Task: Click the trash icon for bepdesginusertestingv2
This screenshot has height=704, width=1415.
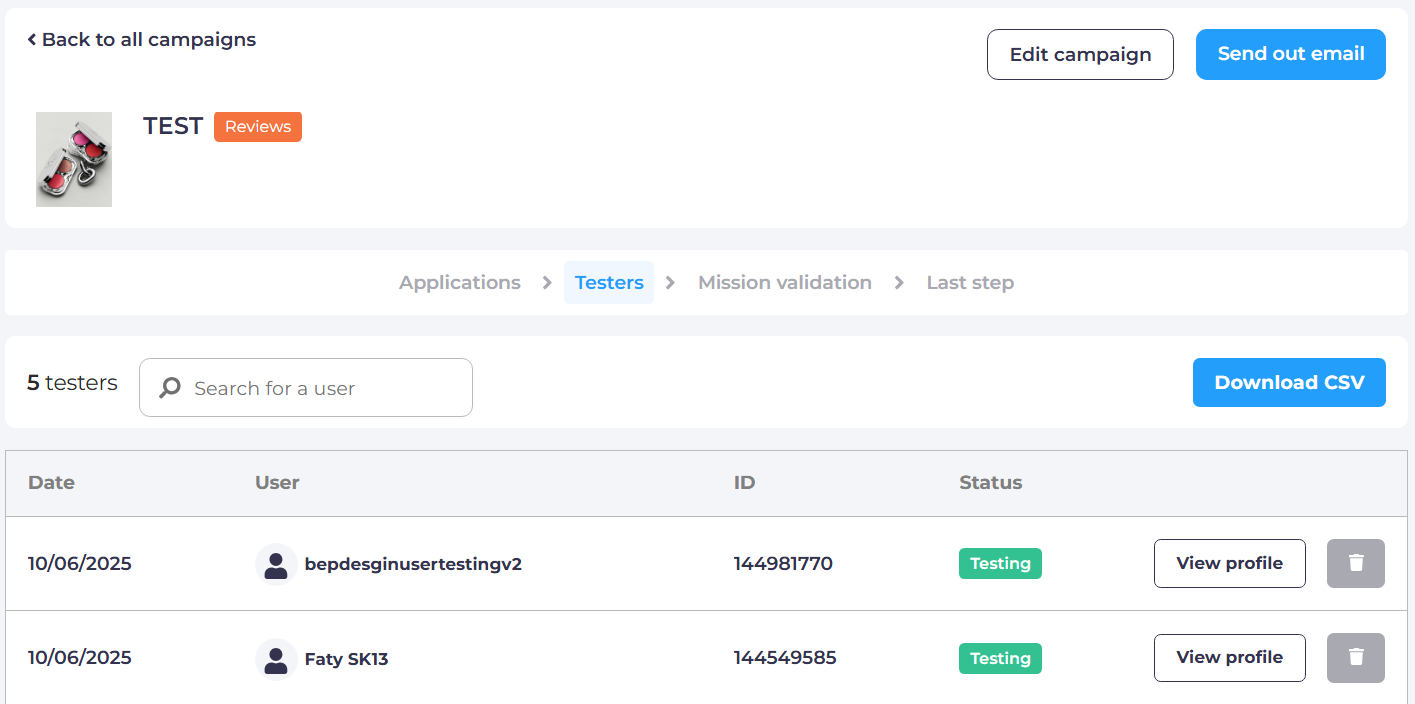Action: pyautogui.click(x=1355, y=563)
